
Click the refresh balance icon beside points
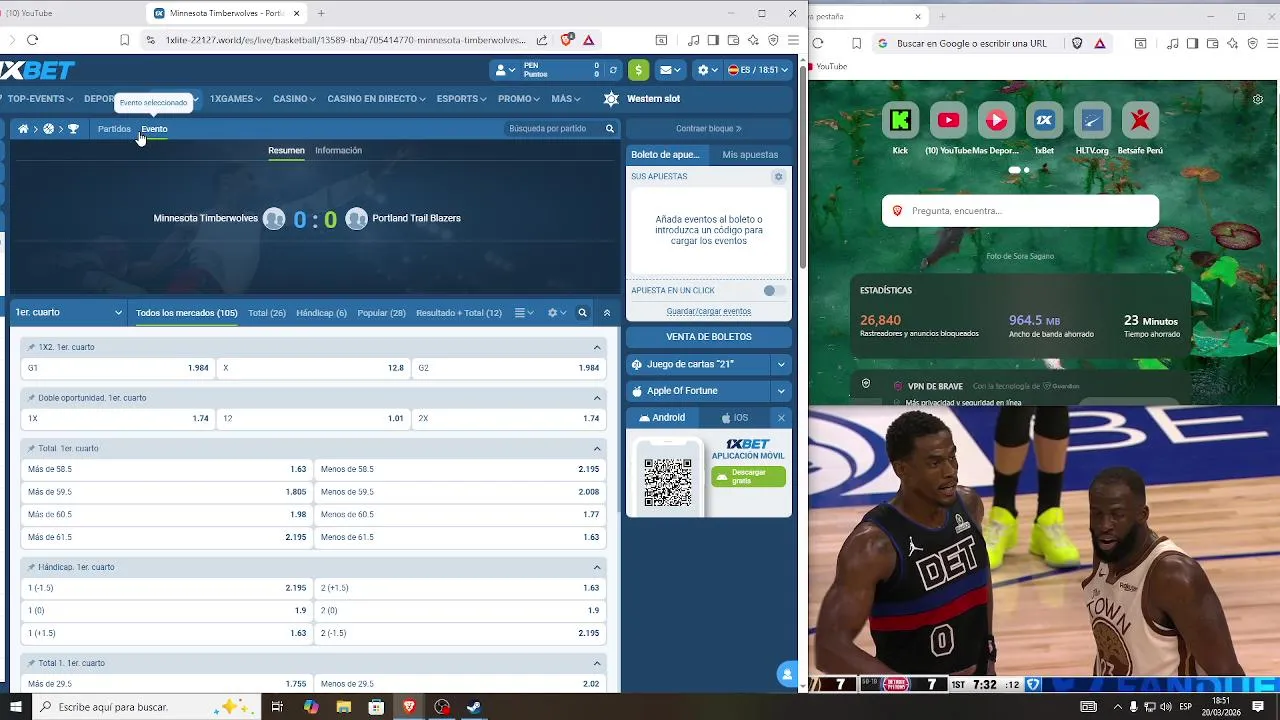click(x=613, y=70)
